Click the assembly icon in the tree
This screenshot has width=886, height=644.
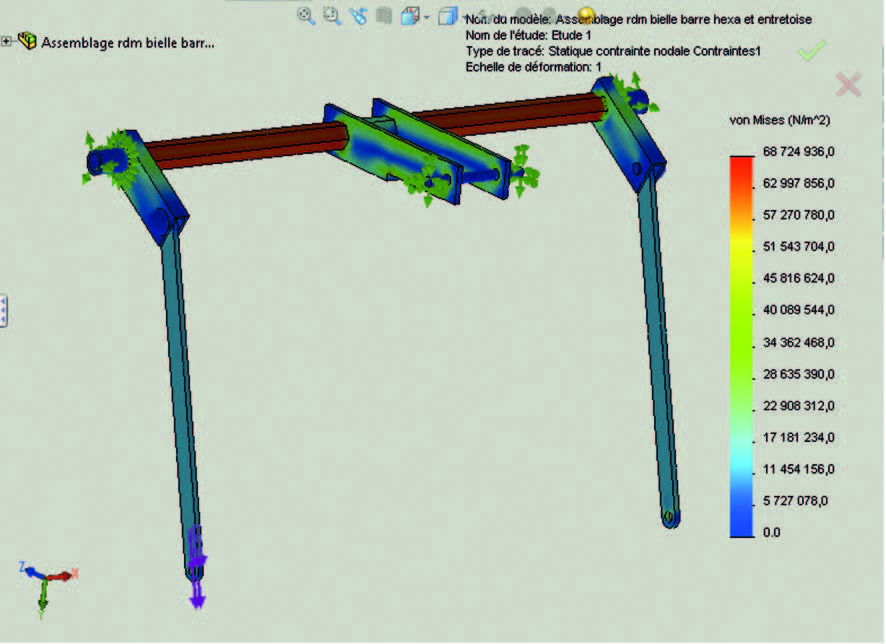27,42
